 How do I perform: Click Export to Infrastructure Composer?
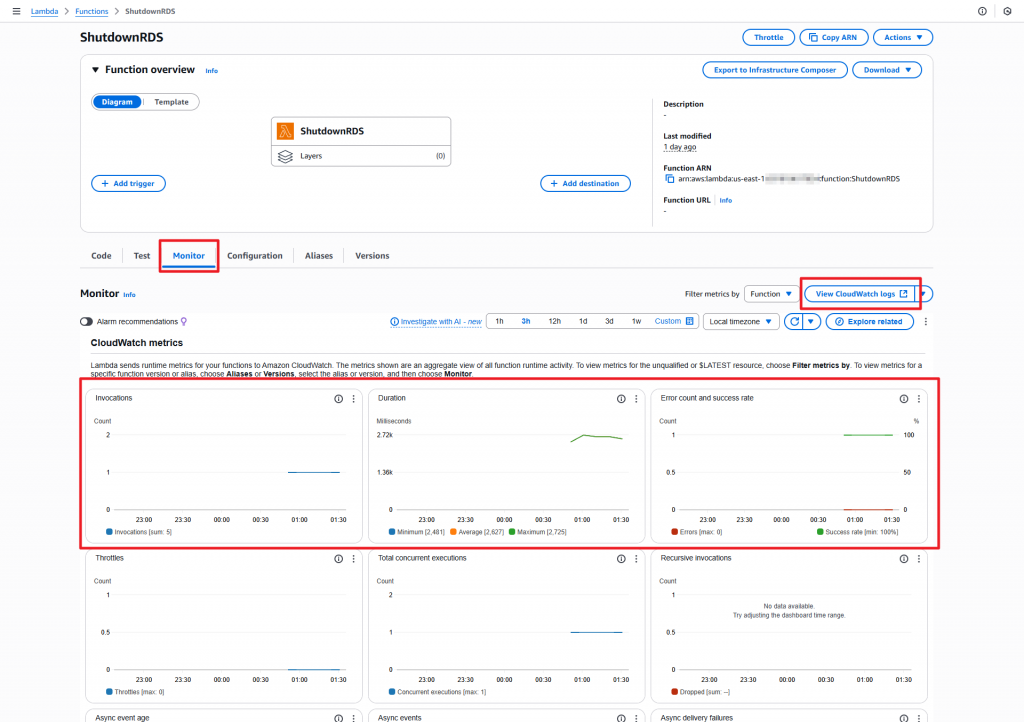[x=775, y=71]
